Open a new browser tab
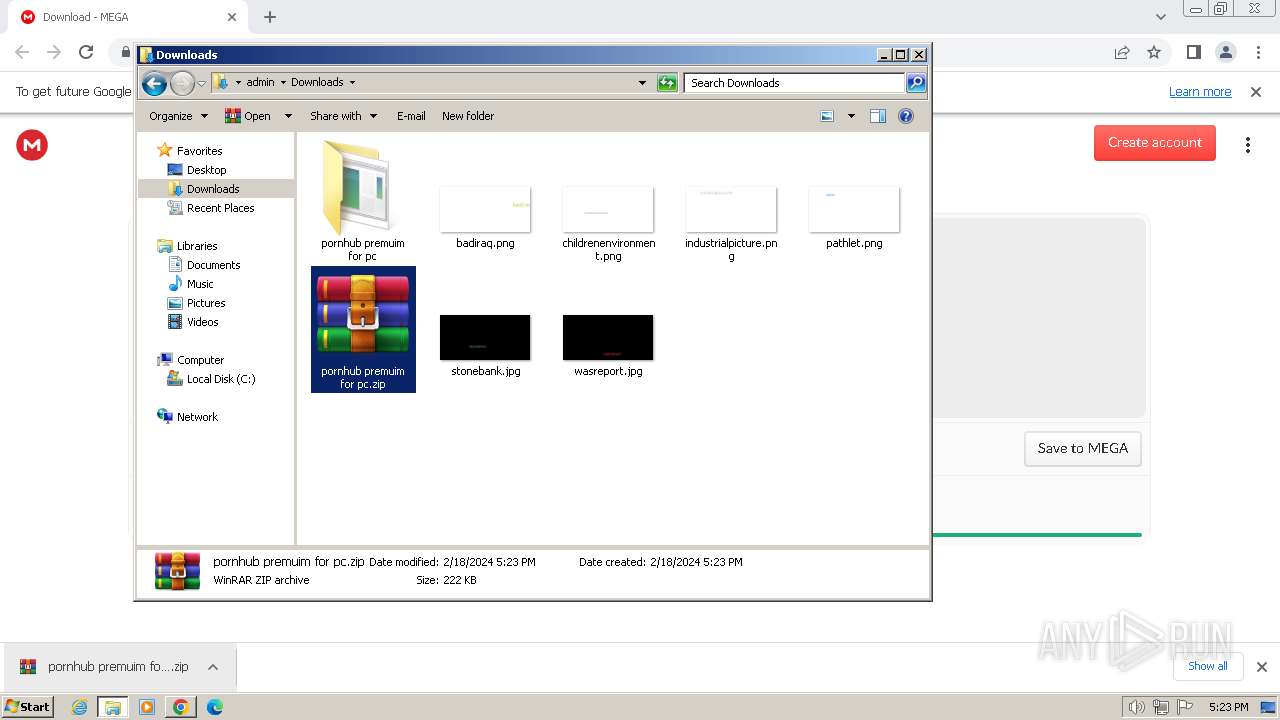This screenshot has height=720, width=1280. point(270,17)
